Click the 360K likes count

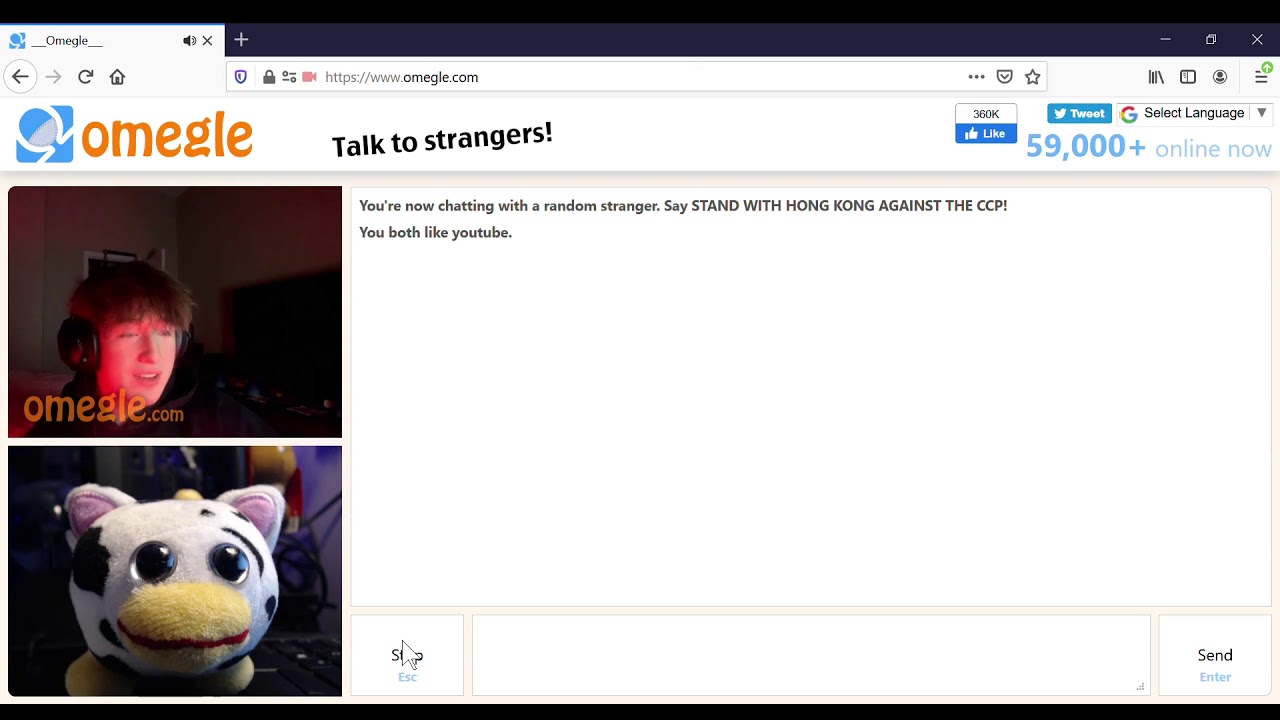point(986,114)
